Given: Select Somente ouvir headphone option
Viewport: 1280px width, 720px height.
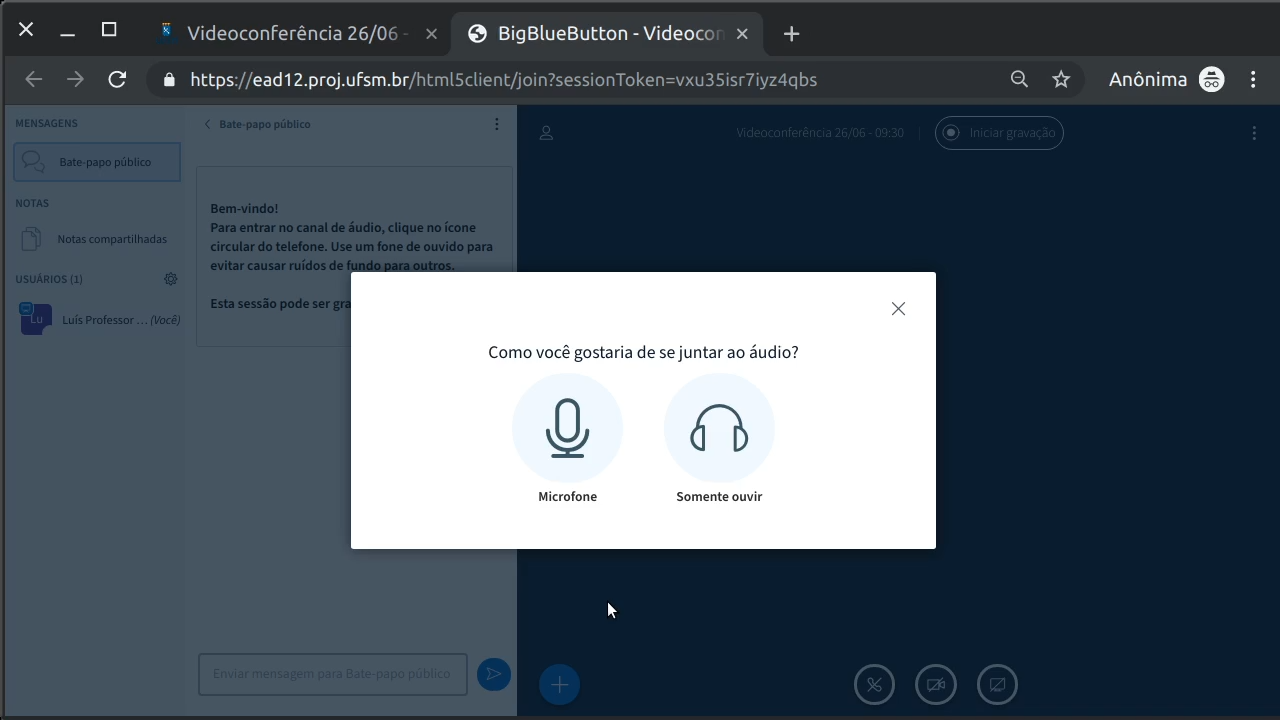Looking at the screenshot, I should pos(719,430).
